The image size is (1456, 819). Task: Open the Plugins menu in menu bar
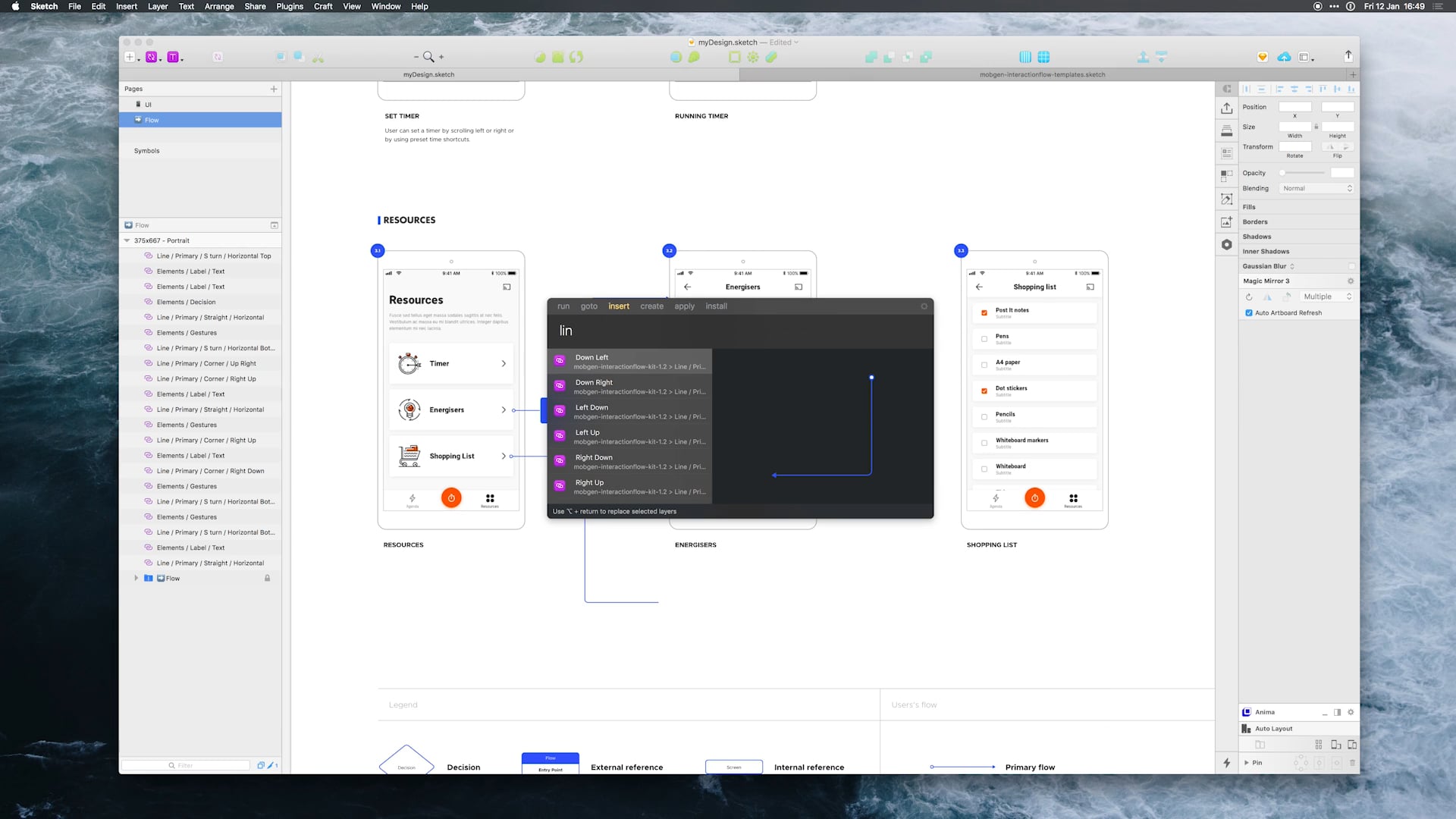[x=290, y=6]
